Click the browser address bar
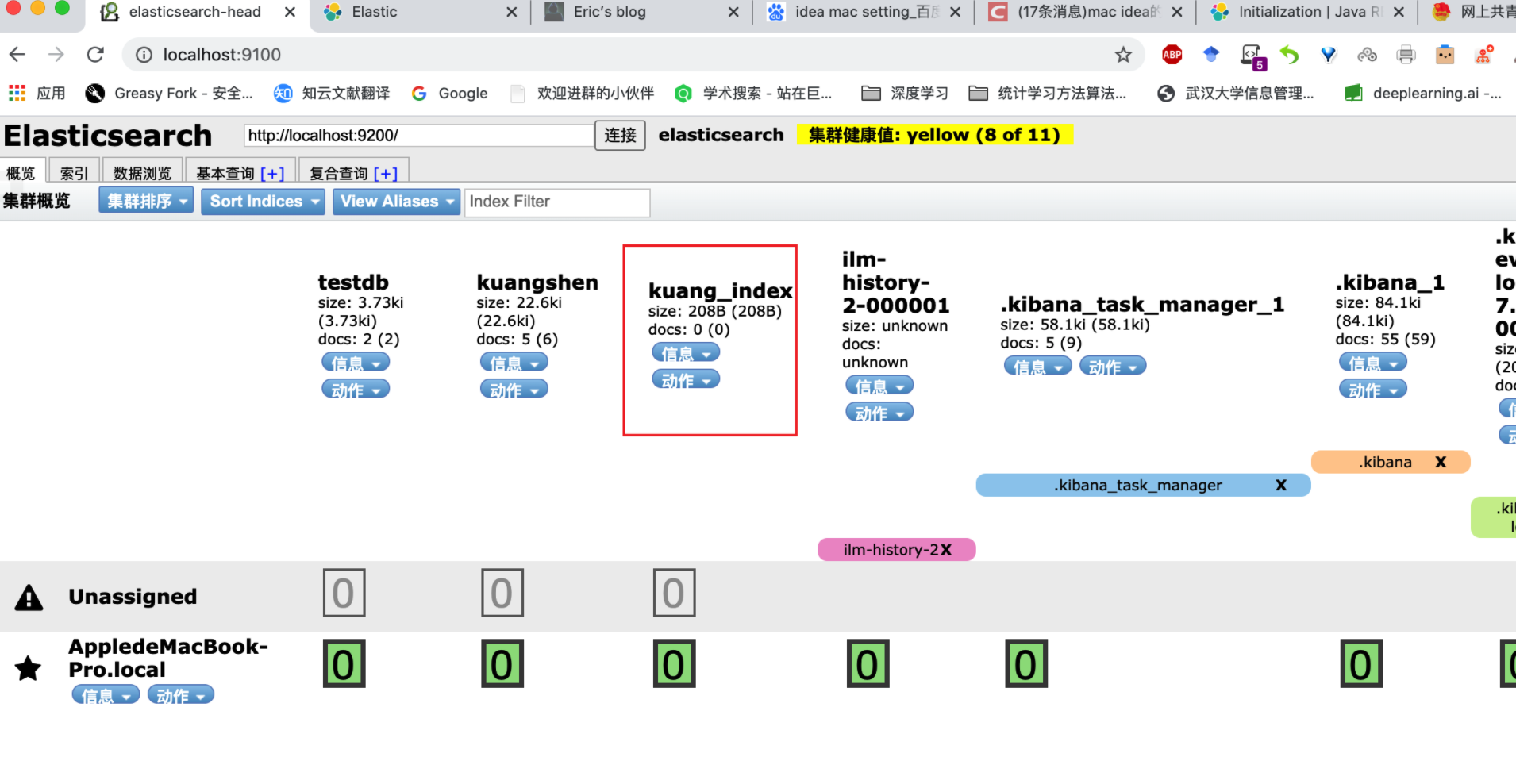Viewport: 1516px width, 784px height. click(633, 55)
